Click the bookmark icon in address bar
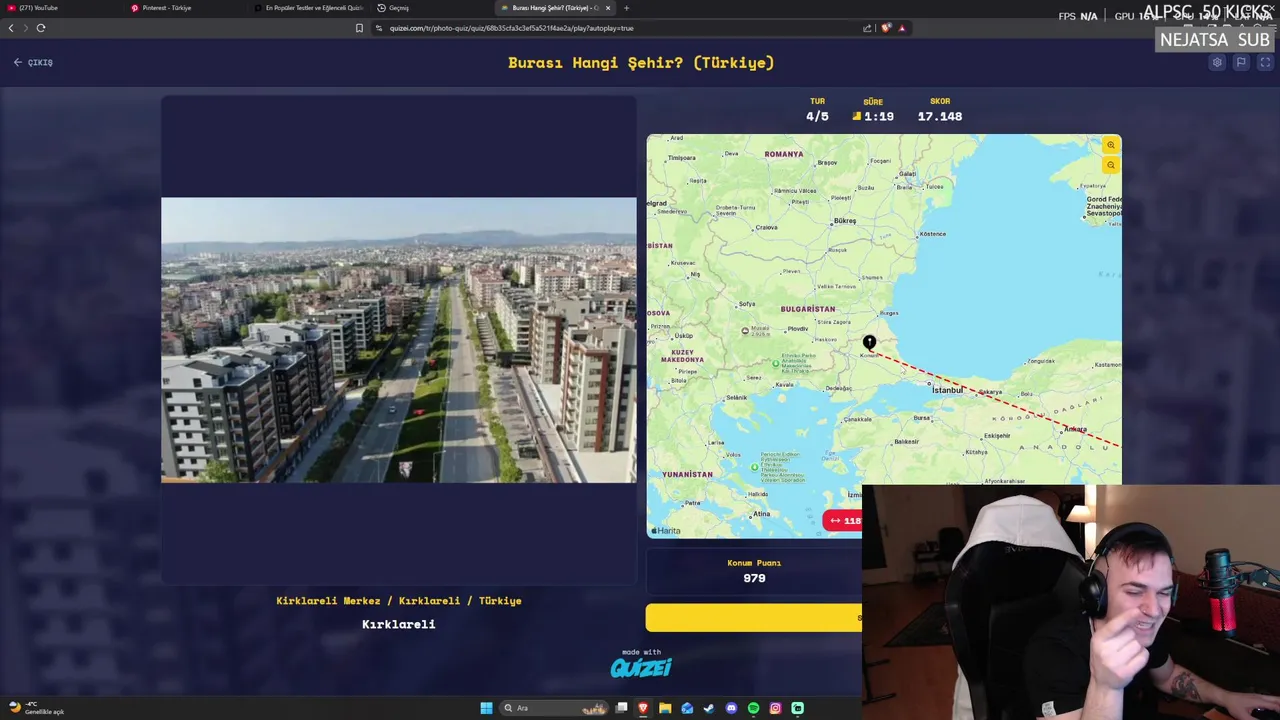 click(x=359, y=28)
